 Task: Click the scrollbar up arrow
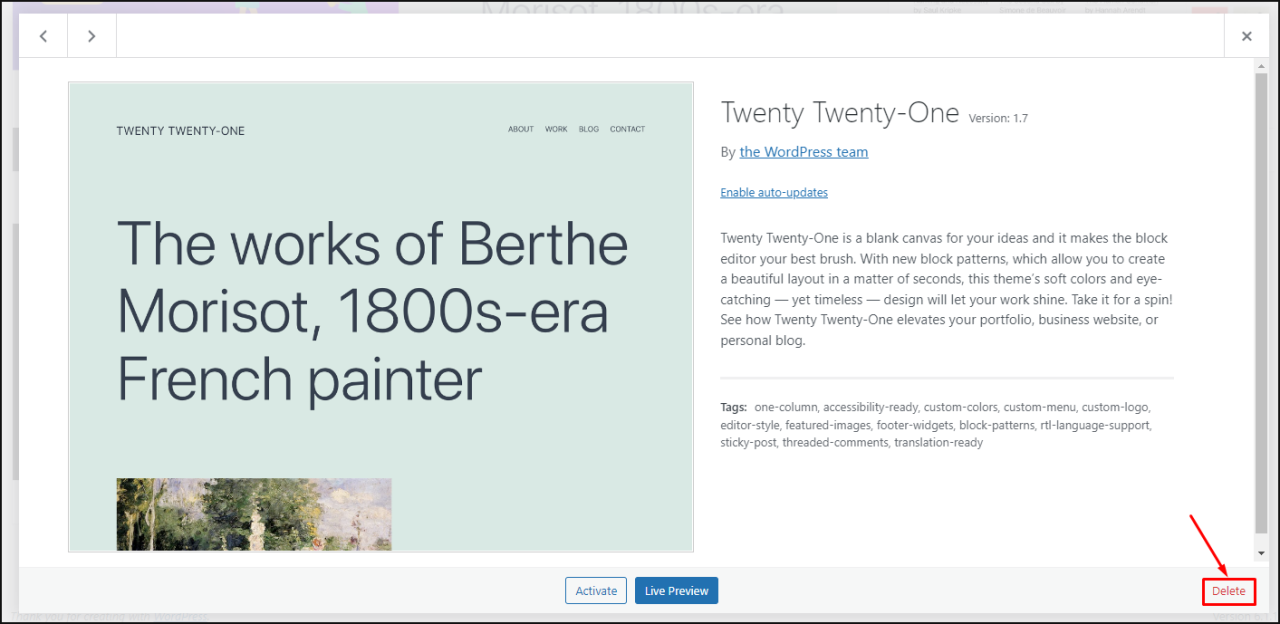[1261, 65]
